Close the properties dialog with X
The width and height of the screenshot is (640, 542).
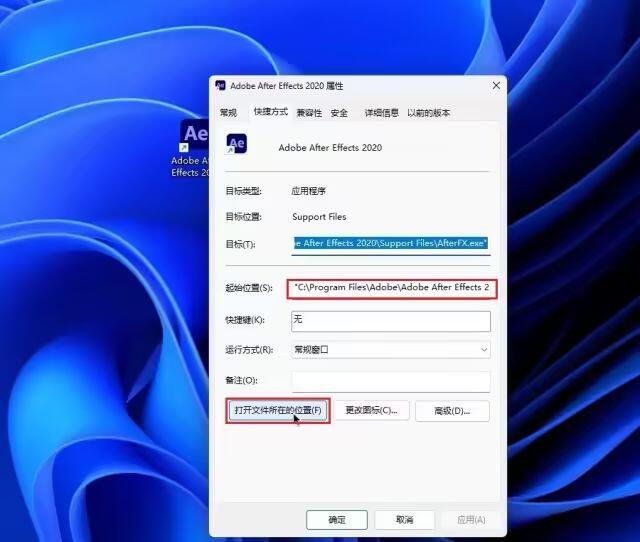(x=496, y=86)
